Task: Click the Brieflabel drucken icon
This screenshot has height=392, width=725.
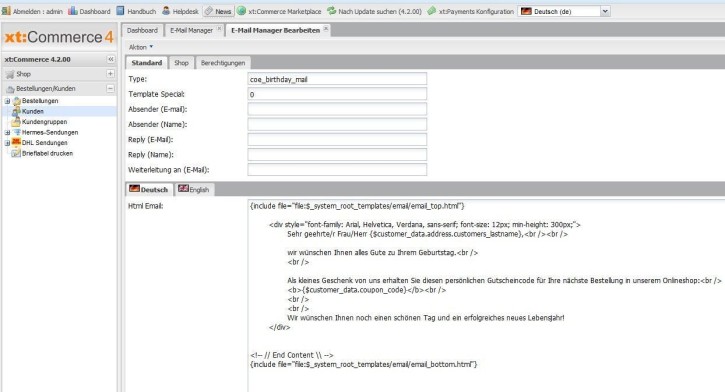Action: click(x=16, y=153)
